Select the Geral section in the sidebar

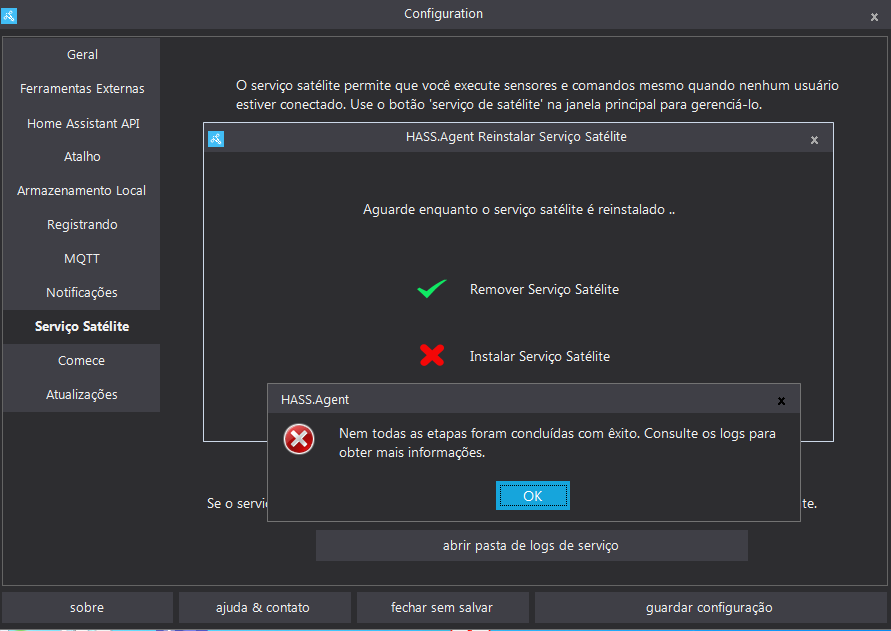81,54
